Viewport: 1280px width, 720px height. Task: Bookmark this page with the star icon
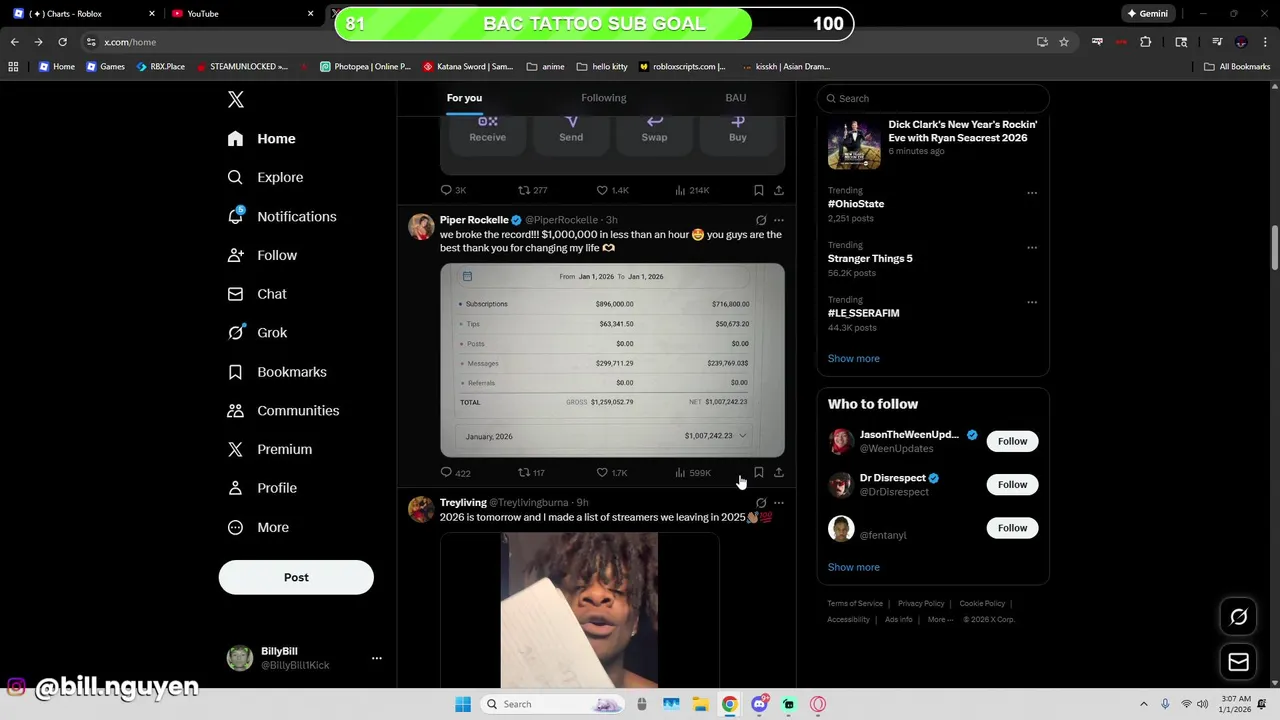1064,42
